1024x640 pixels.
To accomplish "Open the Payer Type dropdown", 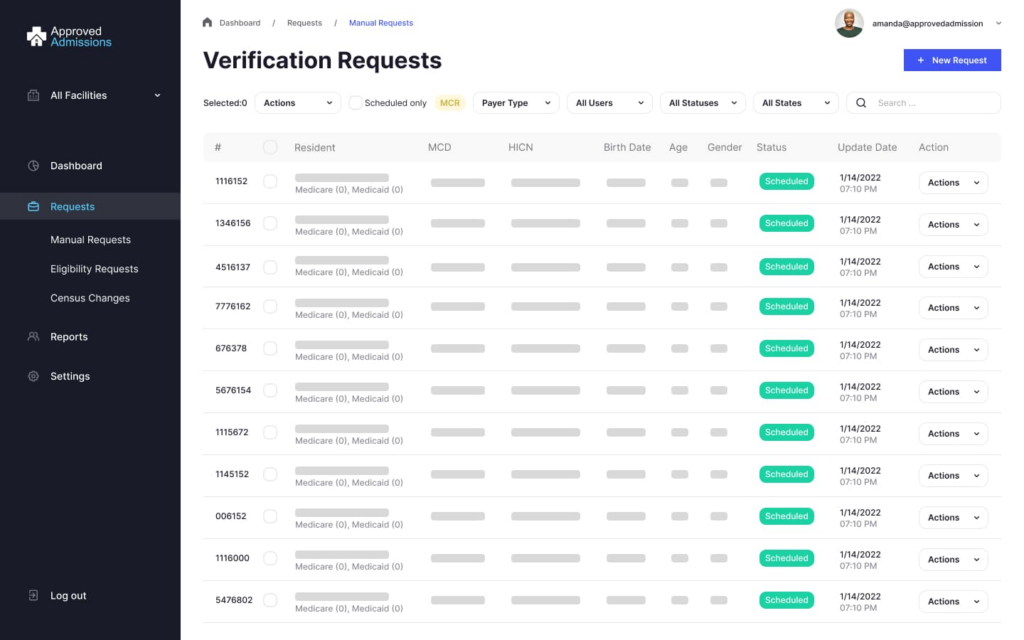I will point(515,103).
